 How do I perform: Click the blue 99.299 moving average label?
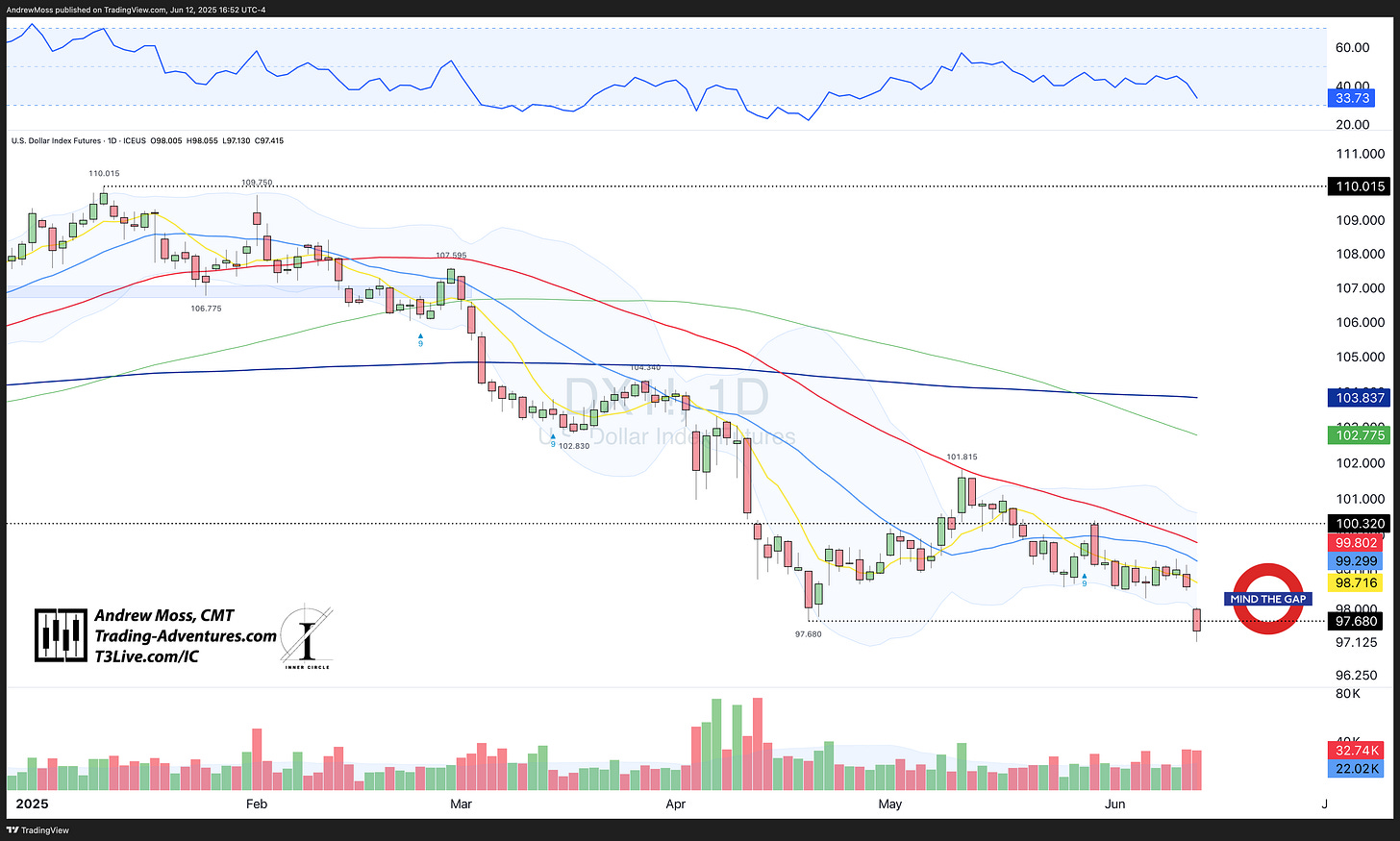tap(1356, 561)
